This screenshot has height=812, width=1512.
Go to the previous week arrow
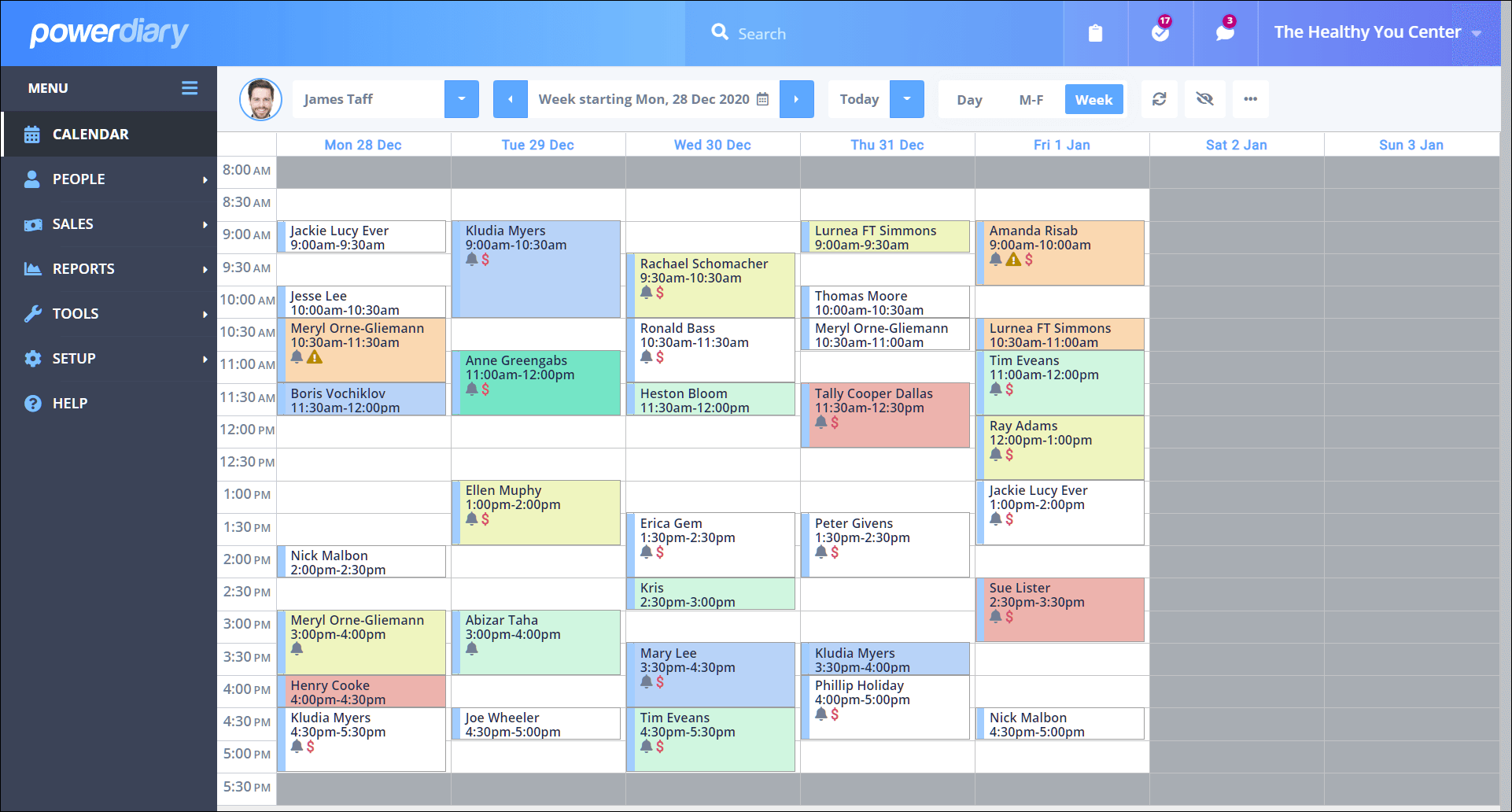tap(511, 99)
